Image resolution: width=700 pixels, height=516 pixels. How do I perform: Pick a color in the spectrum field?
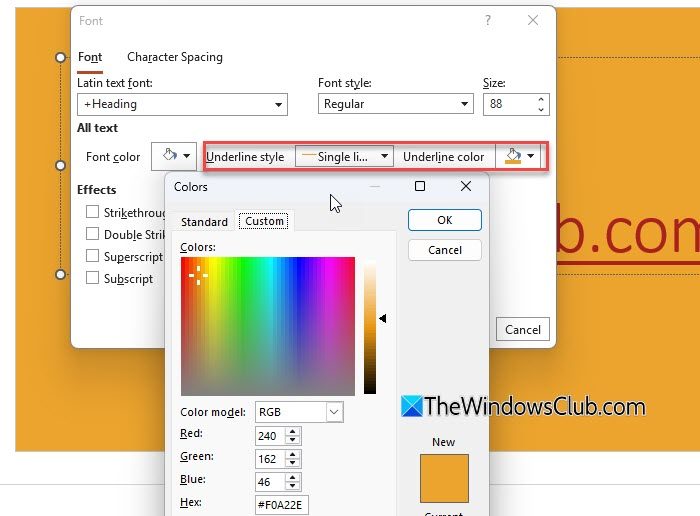pyautogui.click(x=268, y=326)
